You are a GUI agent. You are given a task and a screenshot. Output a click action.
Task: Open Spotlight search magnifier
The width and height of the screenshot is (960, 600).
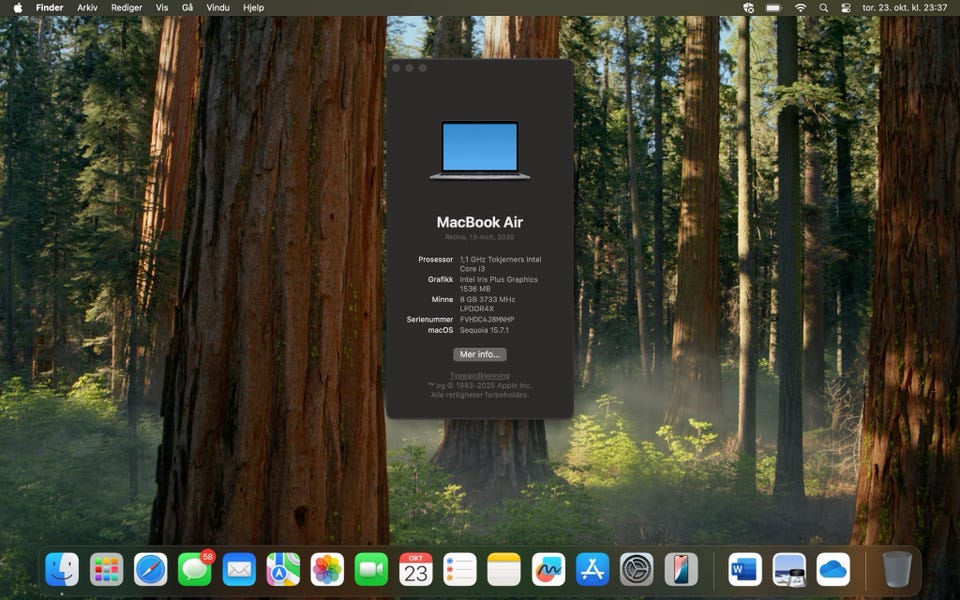click(823, 8)
